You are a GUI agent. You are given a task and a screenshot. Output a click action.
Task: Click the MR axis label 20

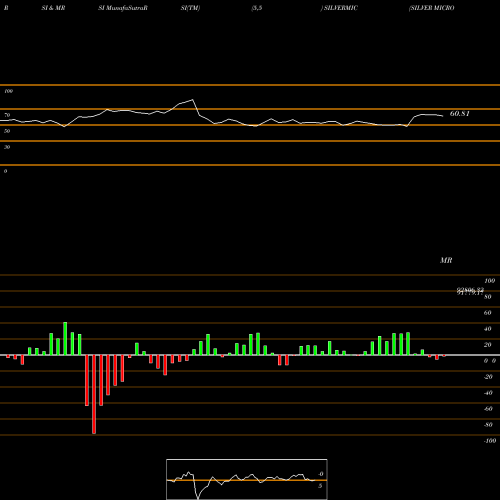point(487,345)
